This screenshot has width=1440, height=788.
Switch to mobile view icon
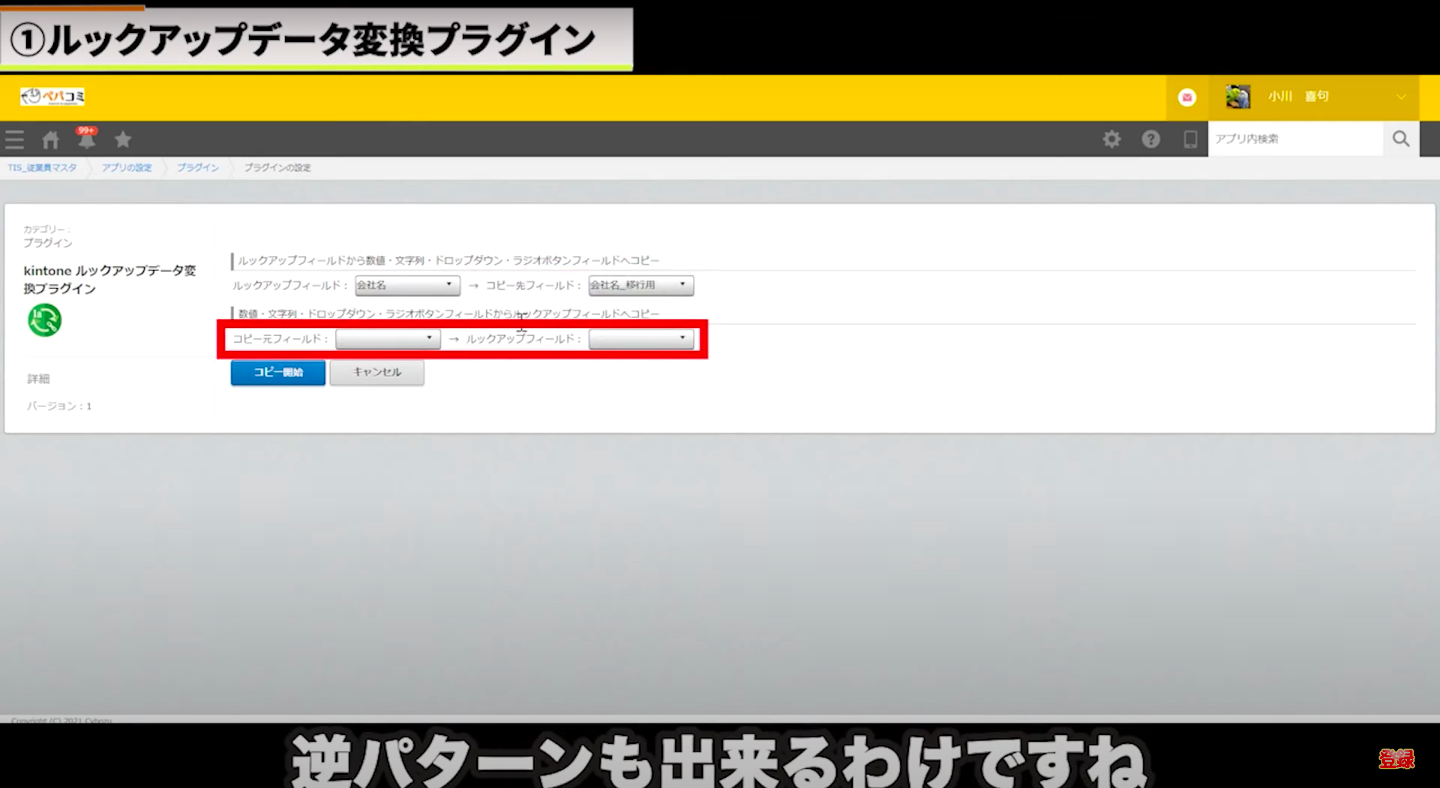[x=1190, y=140]
